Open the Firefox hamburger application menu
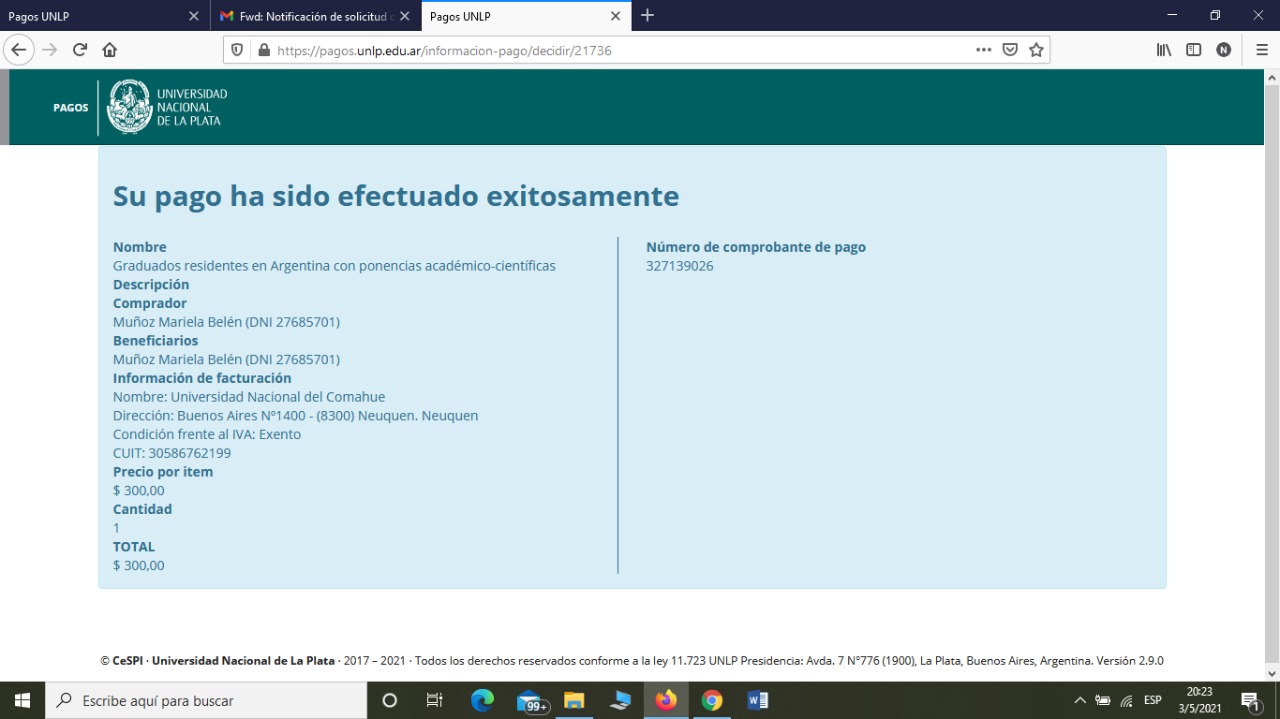The image size is (1280, 719). coord(1262,50)
